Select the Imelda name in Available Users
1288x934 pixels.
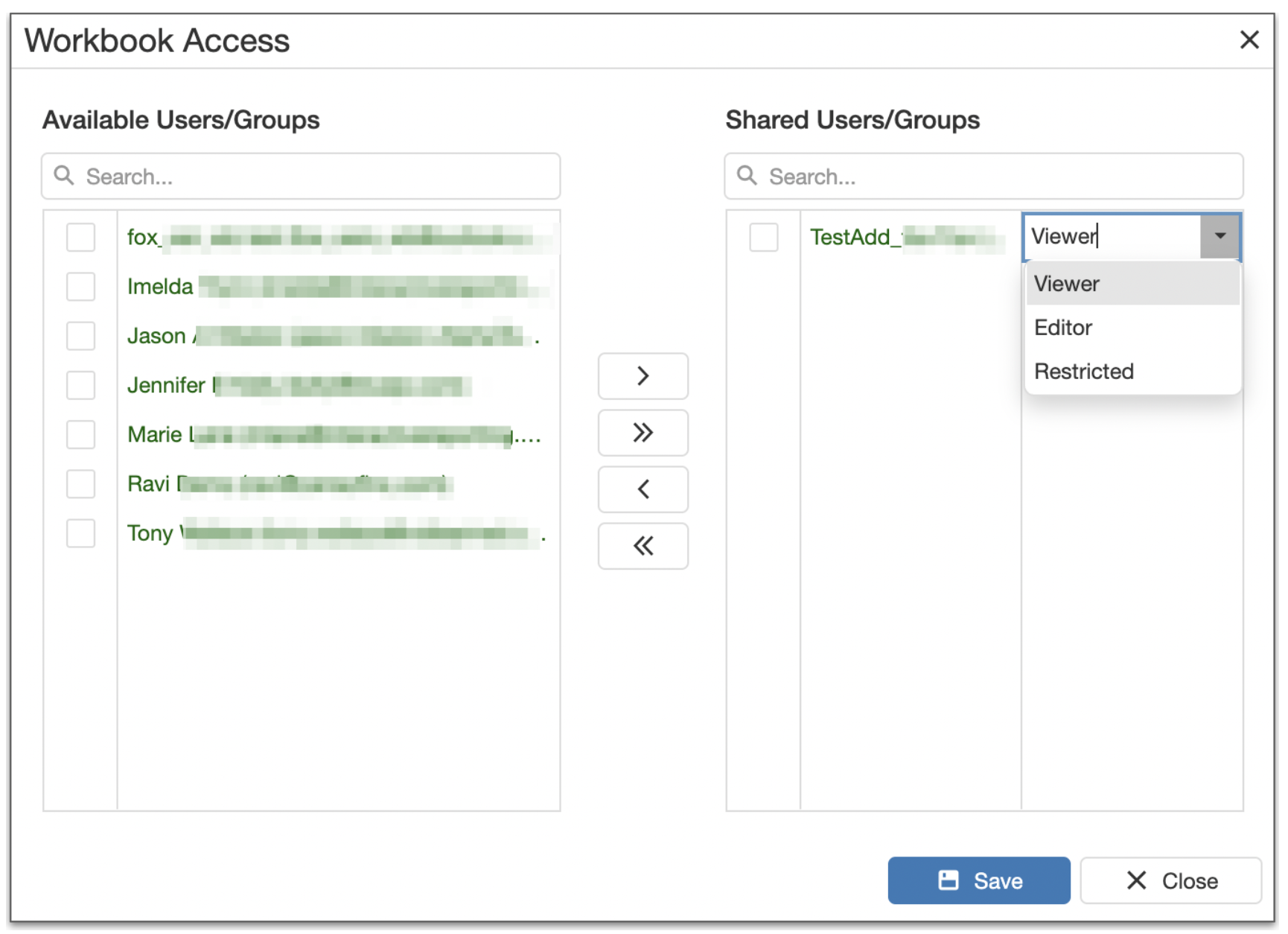point(339,287)
